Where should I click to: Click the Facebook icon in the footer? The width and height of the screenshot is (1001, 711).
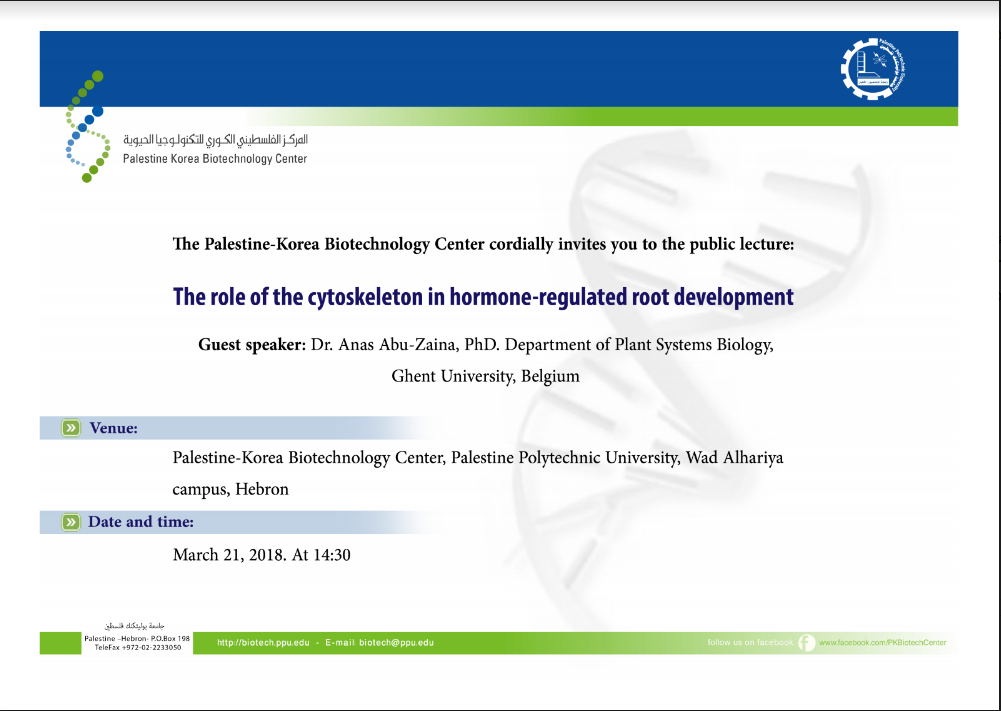coord(806,643)
